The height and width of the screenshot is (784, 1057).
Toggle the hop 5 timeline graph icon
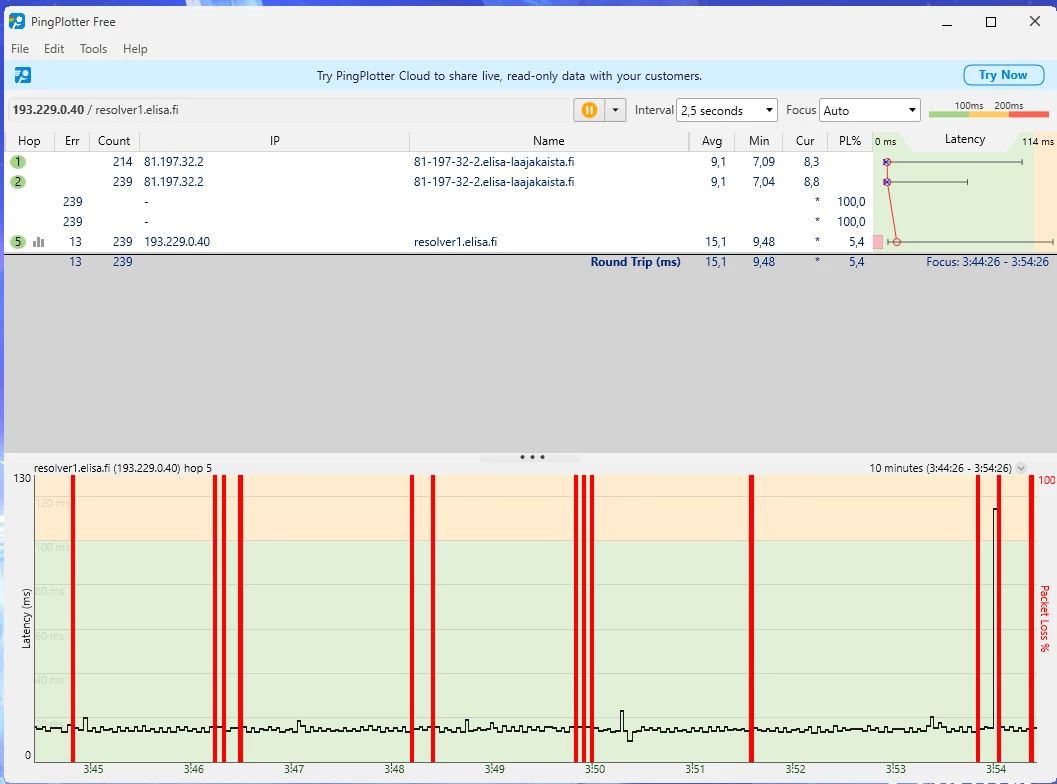point(39,242)
